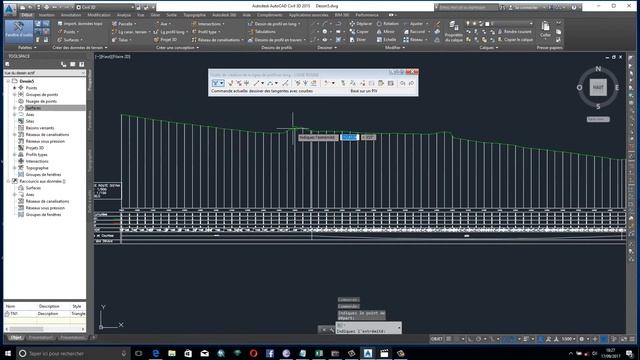Click the N direction on ViewCube compass
The image size is (640, 360).
click(598, 69)
